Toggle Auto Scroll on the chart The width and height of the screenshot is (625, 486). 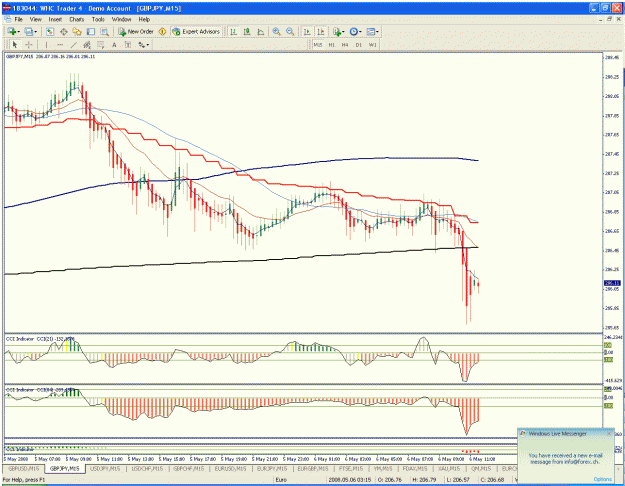pos(307,31)
